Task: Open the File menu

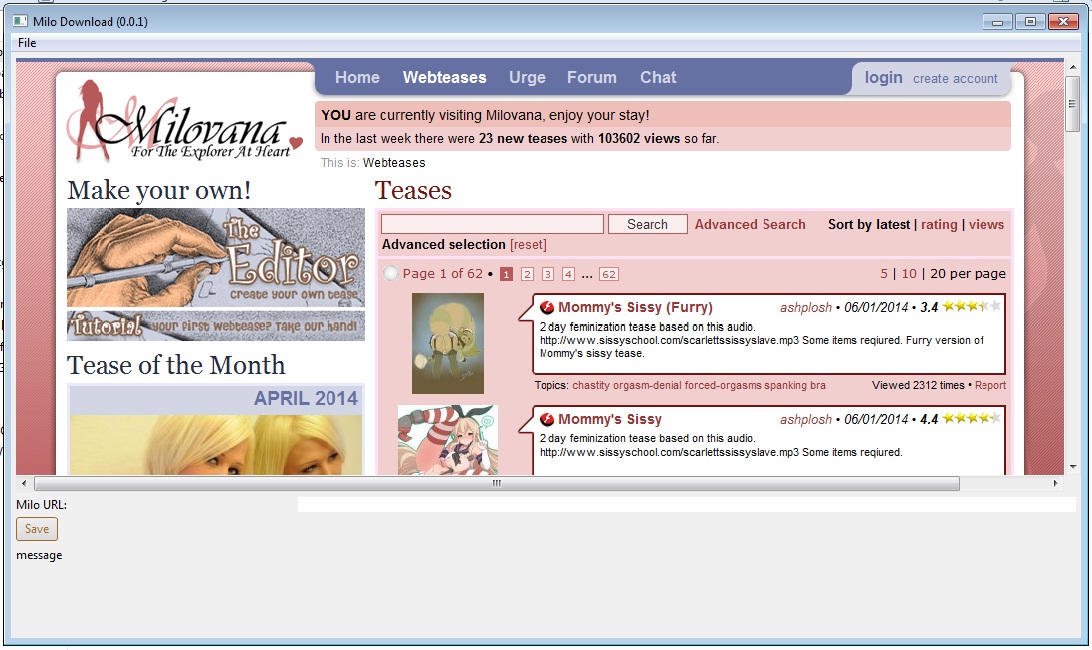Action: click(27, 42)
